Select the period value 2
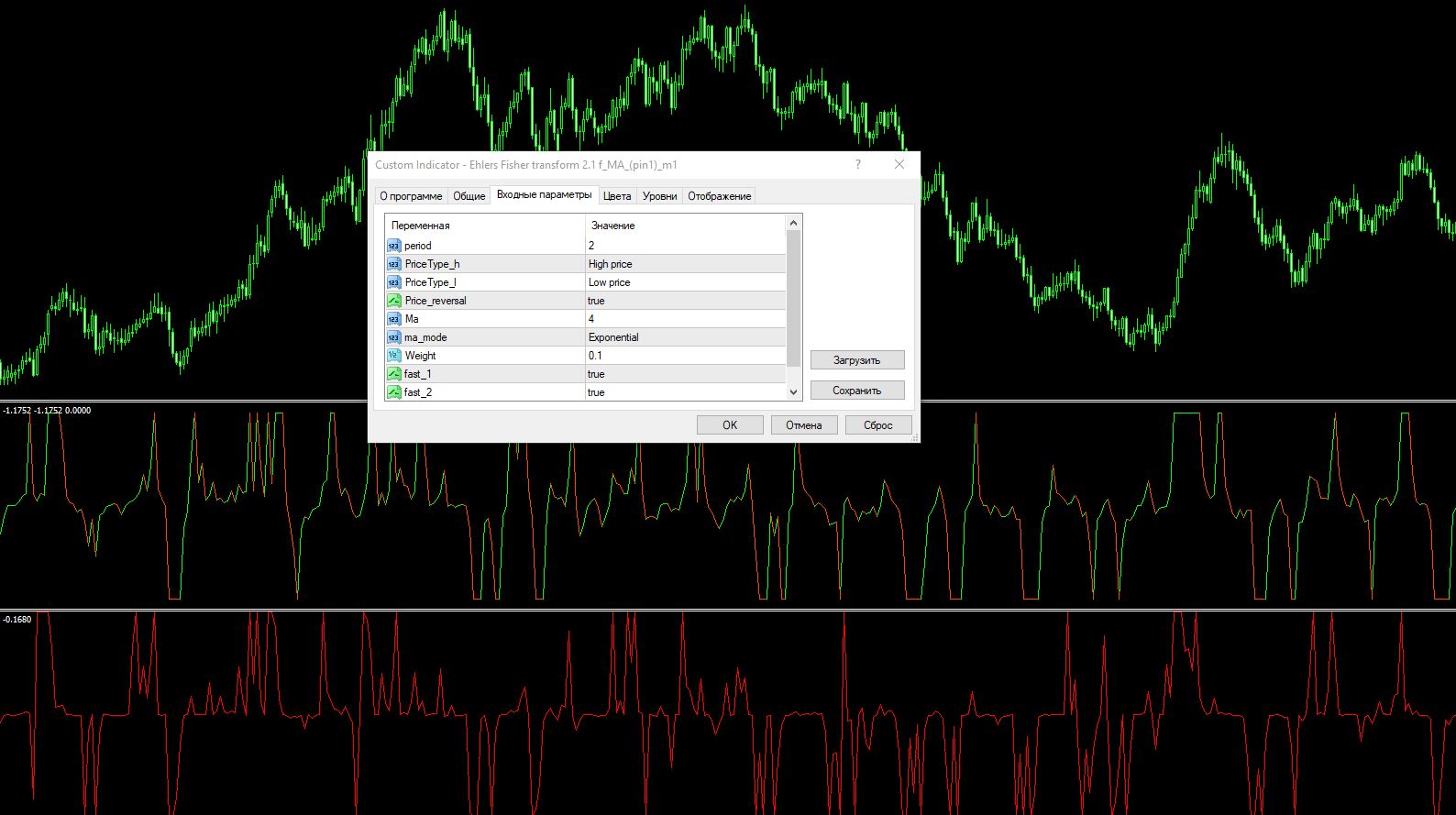Screen dimensions: 1456x815 click(686, 246)
